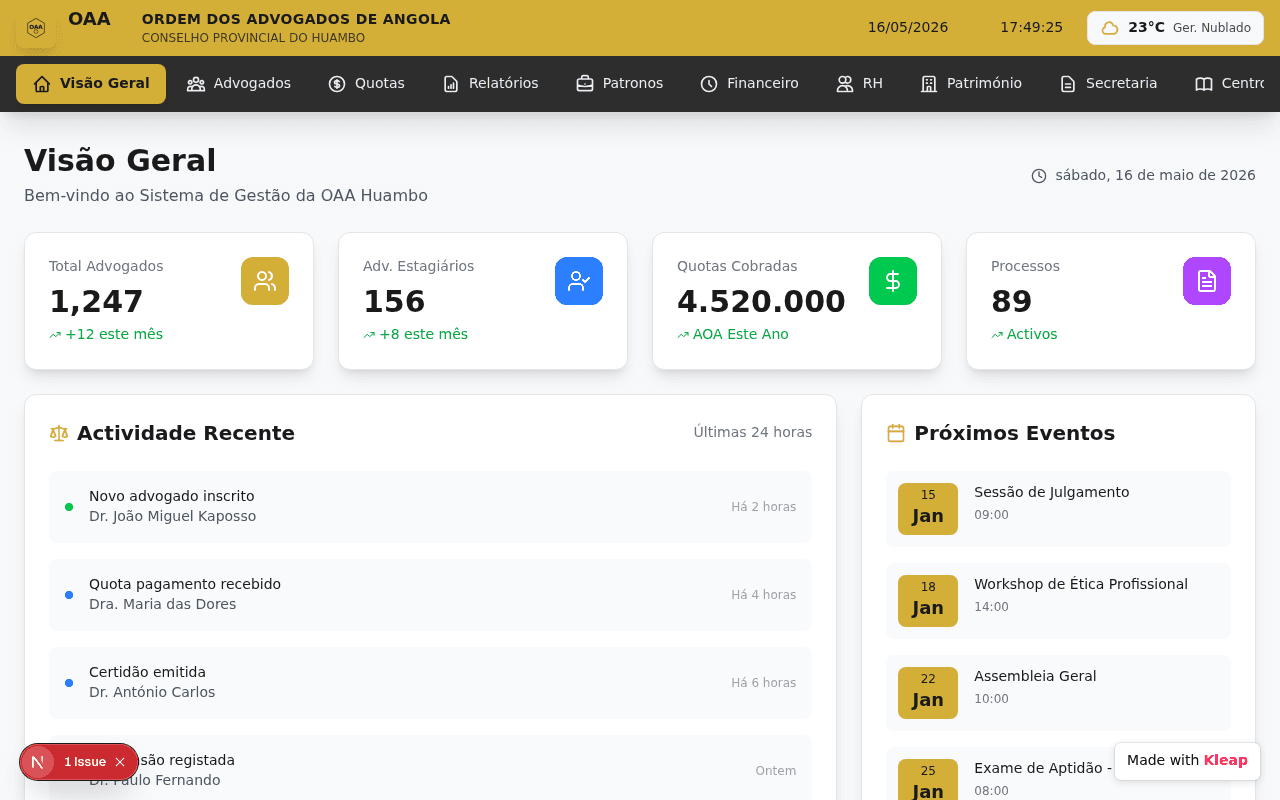The height and width of the screenshot is (800, 1280).
Task: Click the Últimas 24 horas label
Action: coord(753,432)
